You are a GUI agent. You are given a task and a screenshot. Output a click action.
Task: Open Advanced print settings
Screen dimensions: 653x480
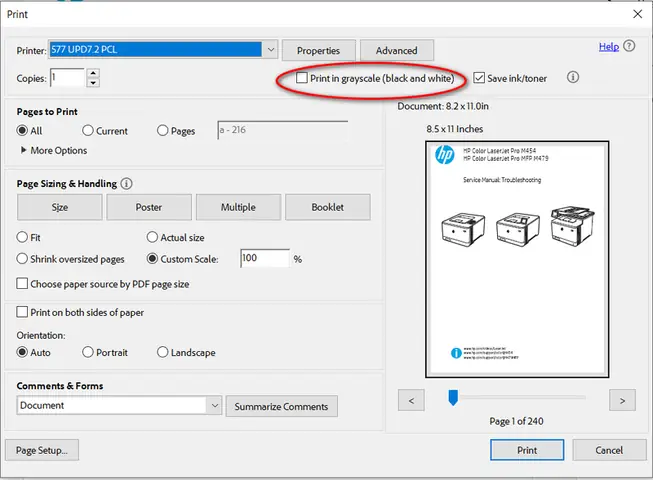pos(396,50)
